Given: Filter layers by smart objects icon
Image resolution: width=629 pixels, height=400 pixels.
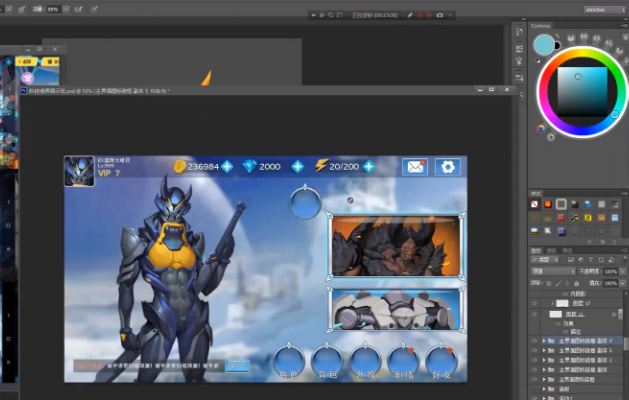Looking at the screenshot, I should pyautogui.click(x=611, y=260).
